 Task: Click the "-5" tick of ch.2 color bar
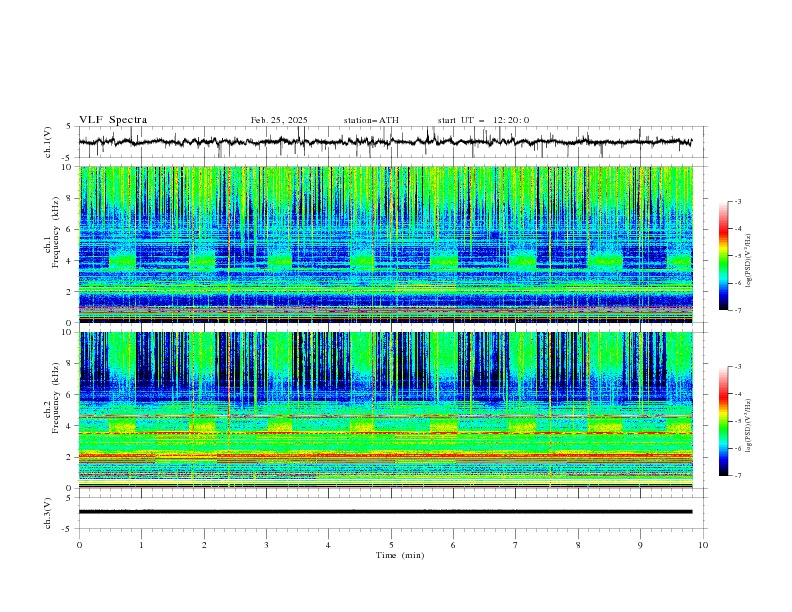pyautogui.click(x=737, y=421)
